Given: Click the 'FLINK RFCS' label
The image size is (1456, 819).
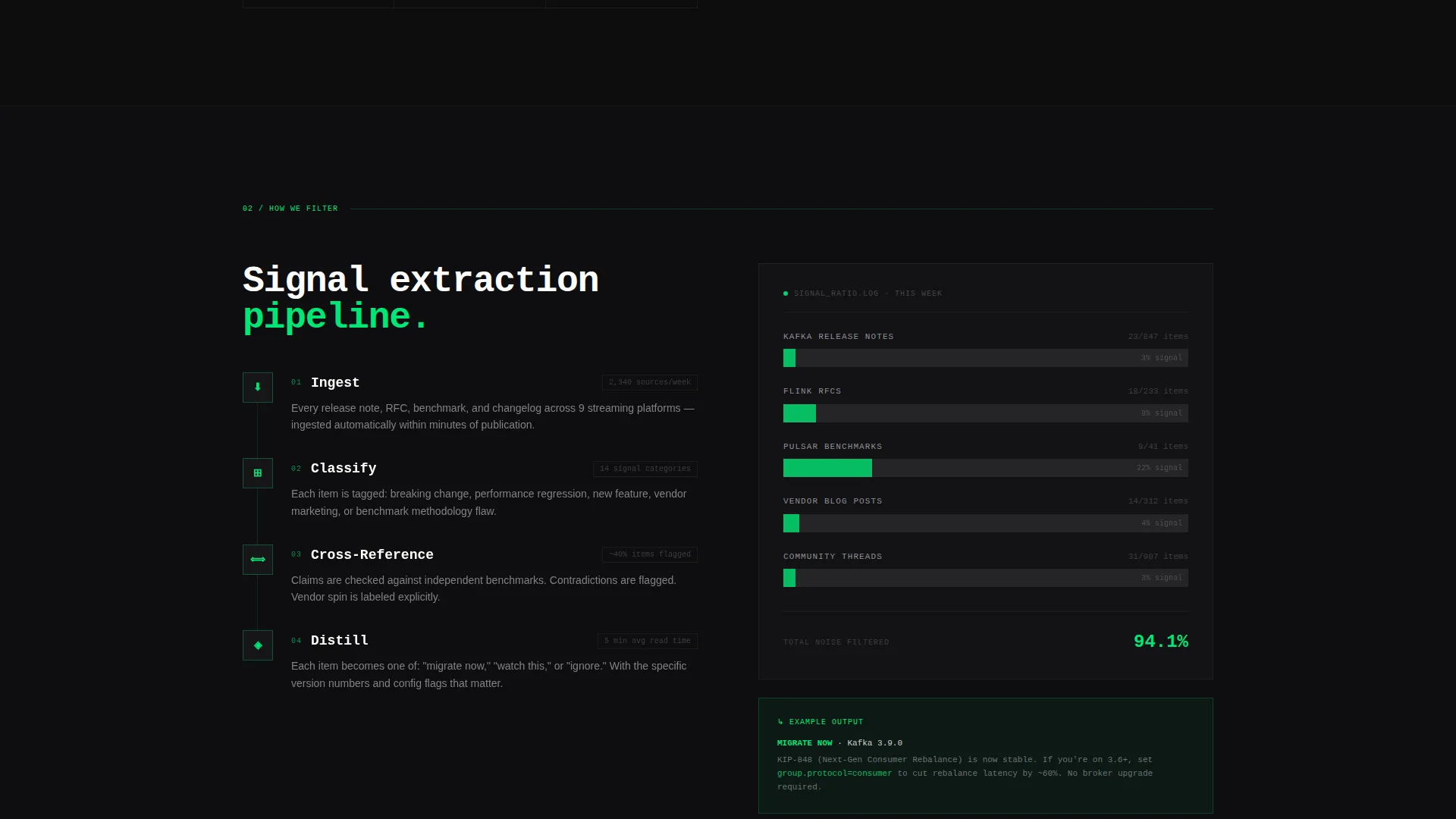Looking at the screenshot, I should (812, 391).
